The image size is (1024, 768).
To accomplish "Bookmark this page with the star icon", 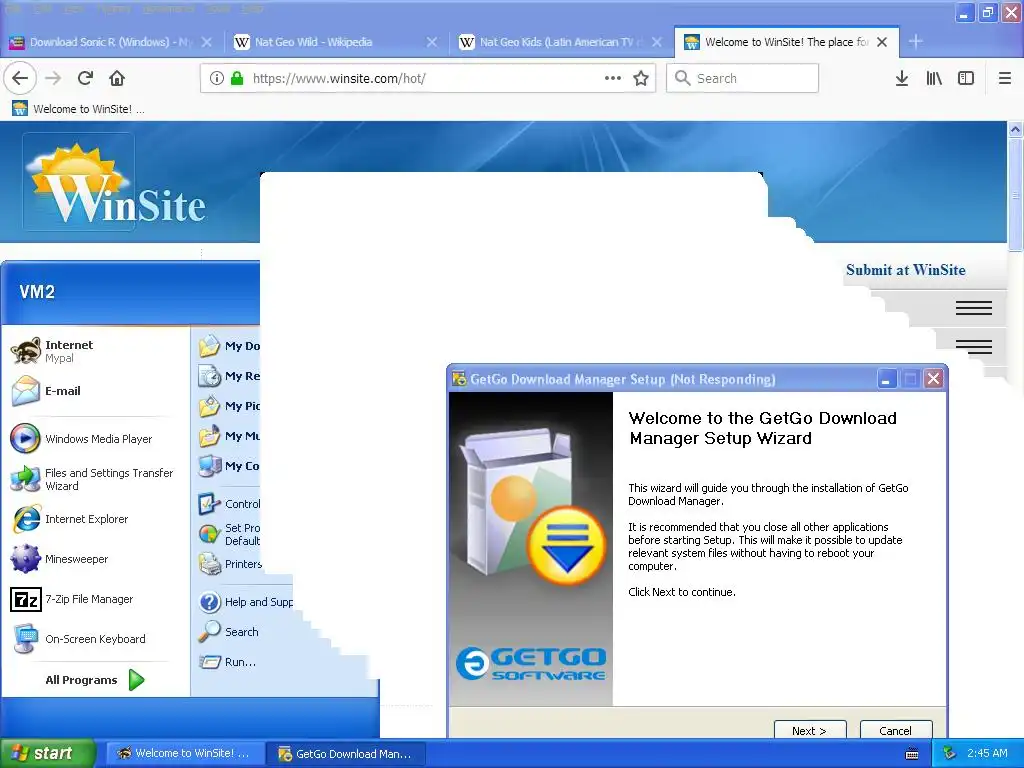I will pos(641,78).
